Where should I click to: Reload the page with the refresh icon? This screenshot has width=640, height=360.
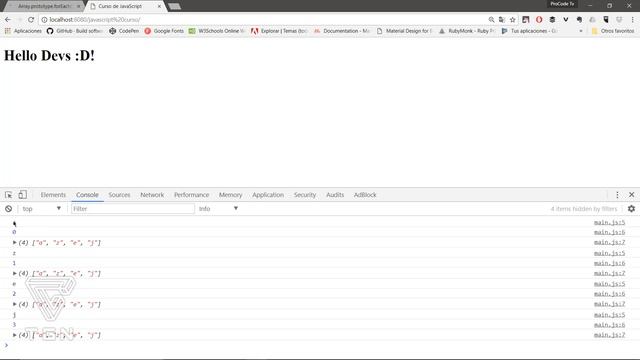tap(31, 20)
